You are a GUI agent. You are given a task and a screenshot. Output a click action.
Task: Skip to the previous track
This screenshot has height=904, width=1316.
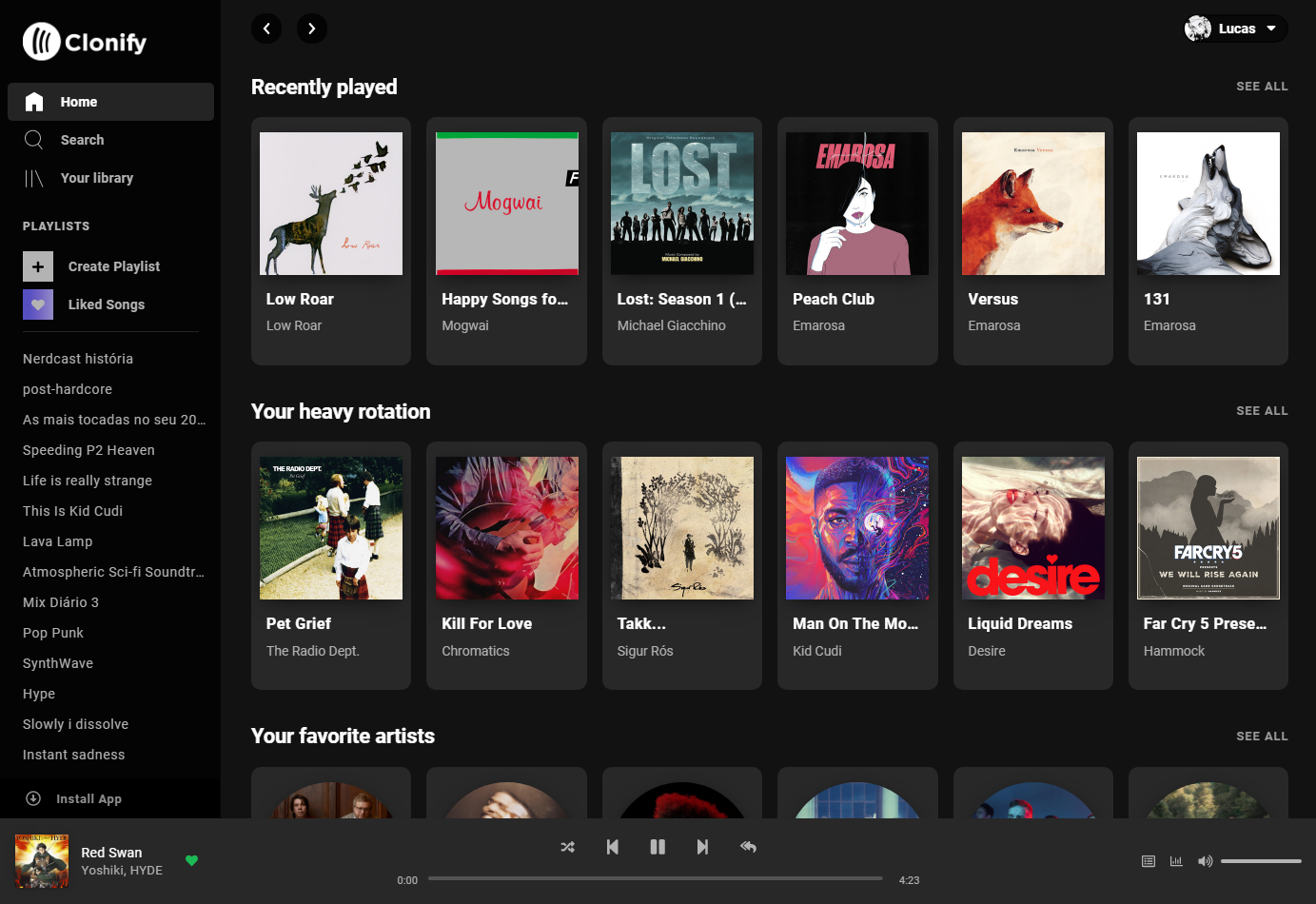point(613,847)
